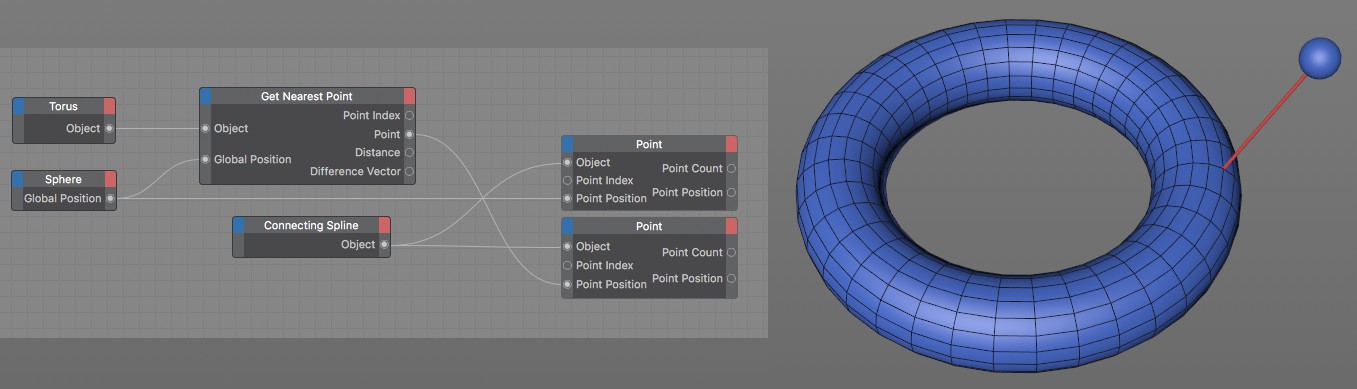Click the Sphere Global Position output port

point(109,198)
